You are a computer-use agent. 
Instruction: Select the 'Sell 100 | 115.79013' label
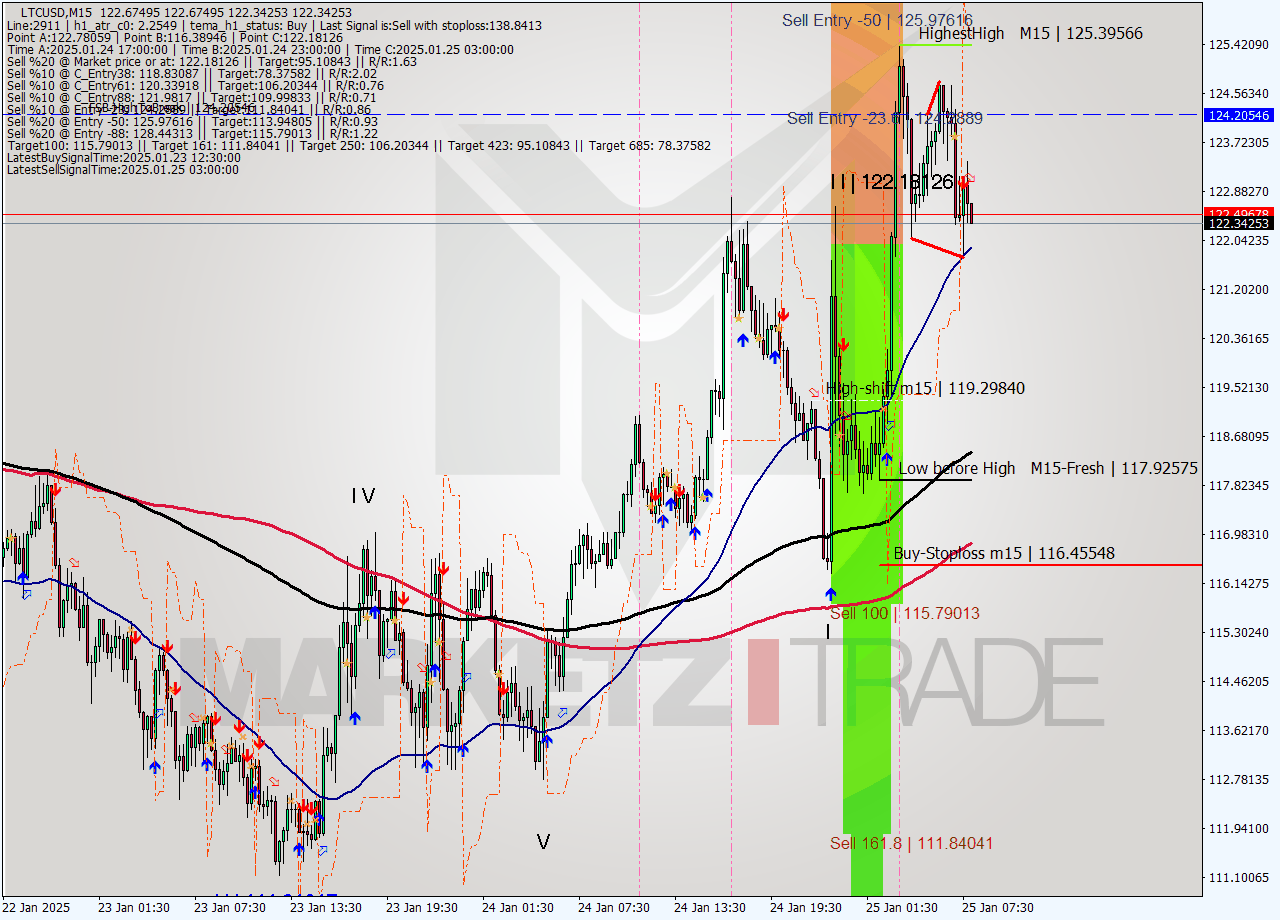tap(904, 613)
